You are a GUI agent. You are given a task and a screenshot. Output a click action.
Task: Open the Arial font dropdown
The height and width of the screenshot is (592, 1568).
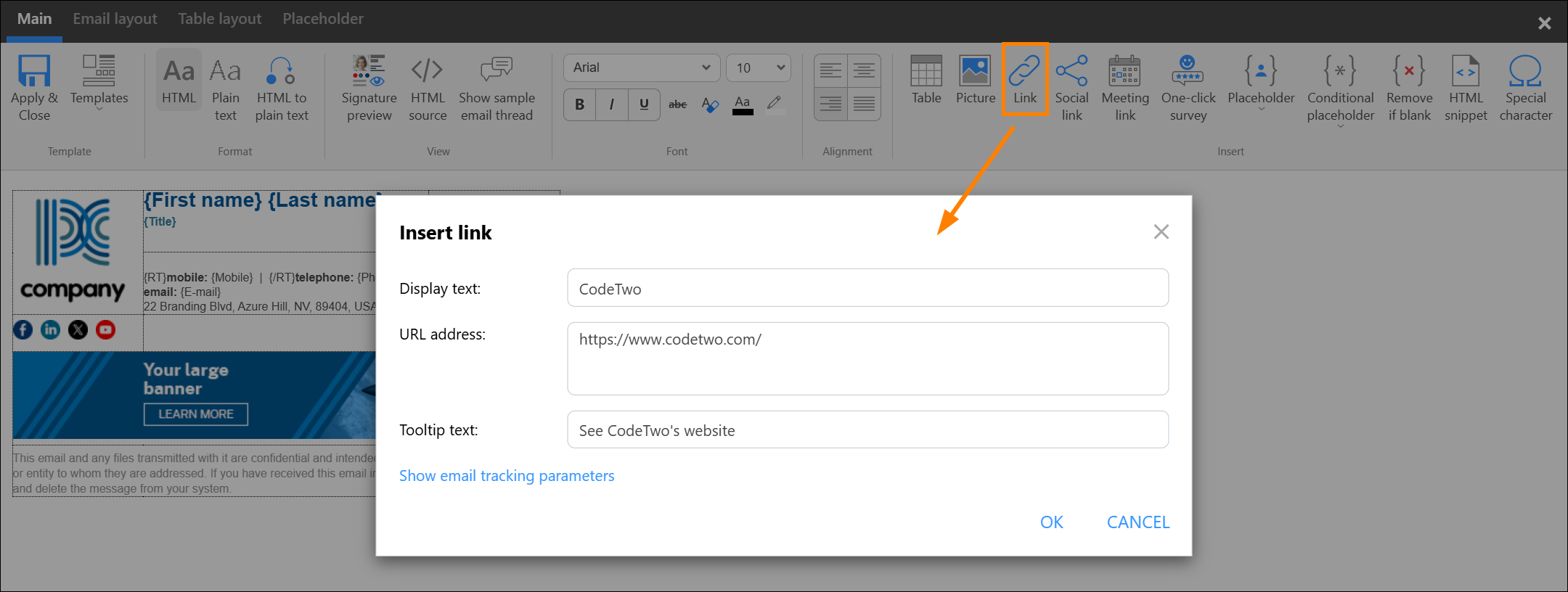(x=642, y=67)
